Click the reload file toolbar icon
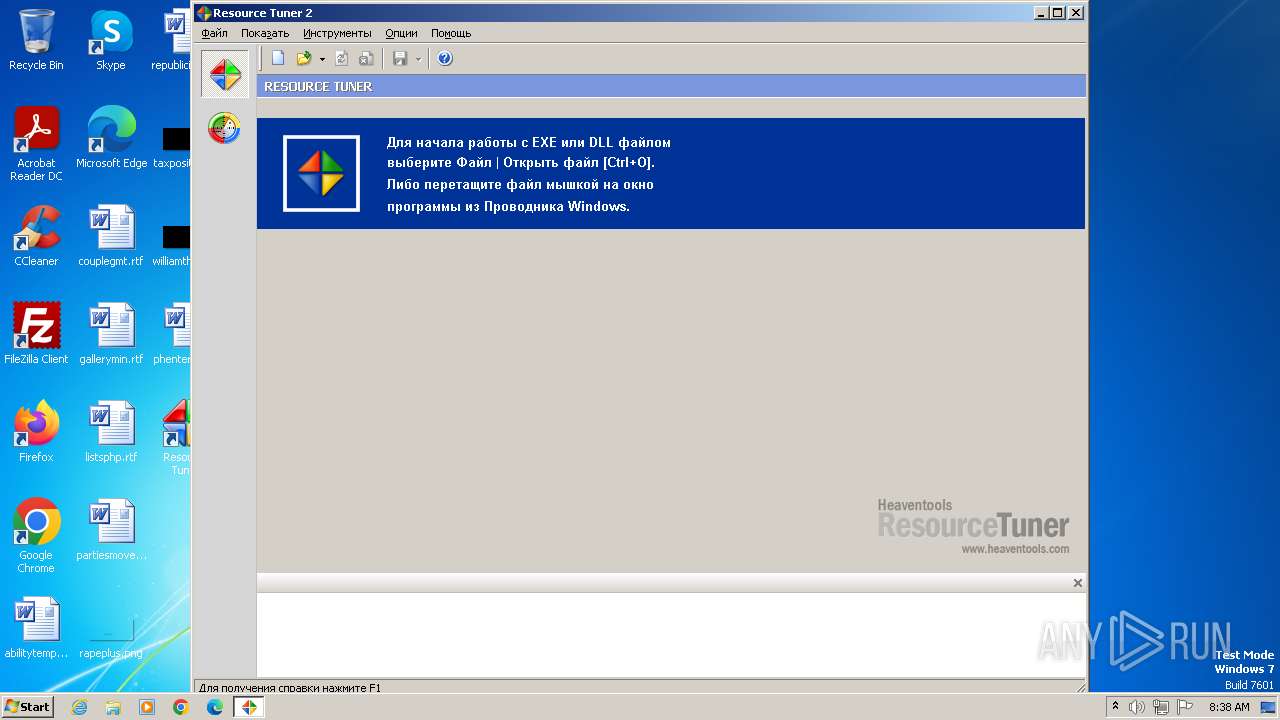The height and width of the screenshot is (720, 1280). click(x=342, y=59)
